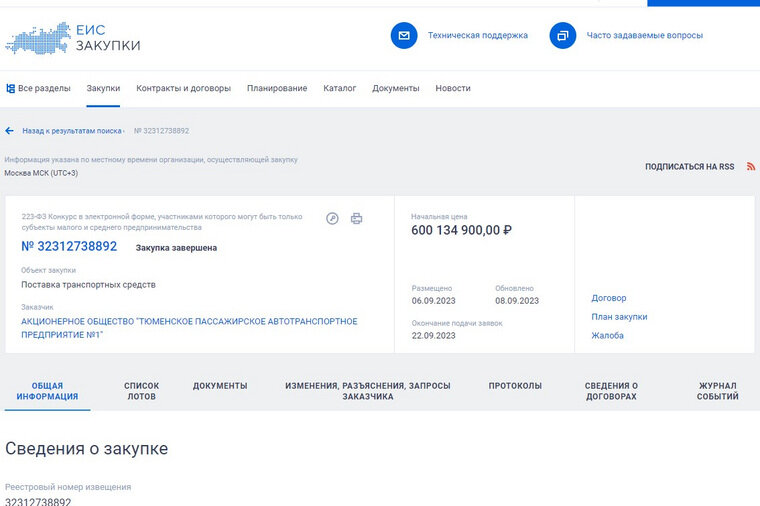The width and height of the screenshot is (760, 506).
Task: Switch to the ДОКУМЕНТЫ tab
Action: [220, 386]
